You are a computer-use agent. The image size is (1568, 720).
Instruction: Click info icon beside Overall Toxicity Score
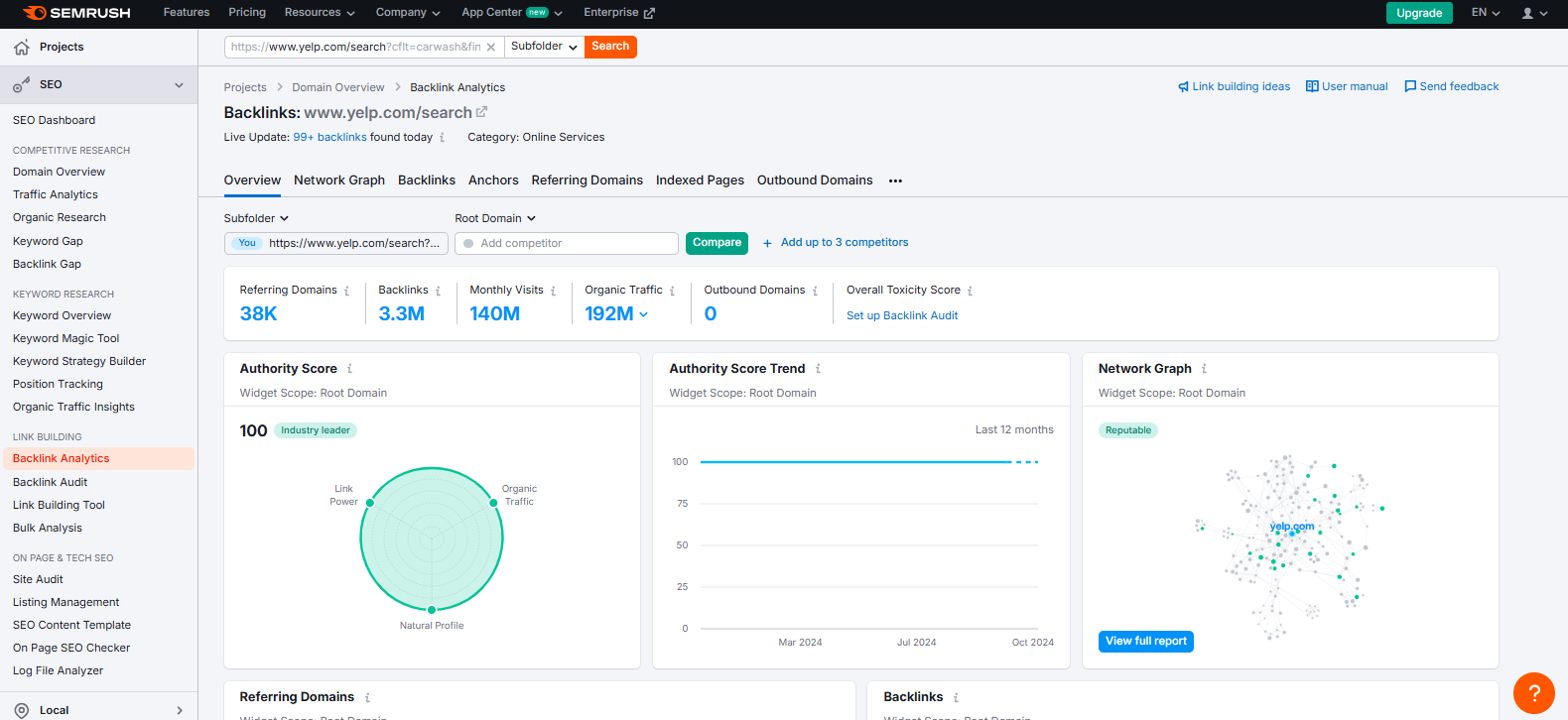point(970,291)
